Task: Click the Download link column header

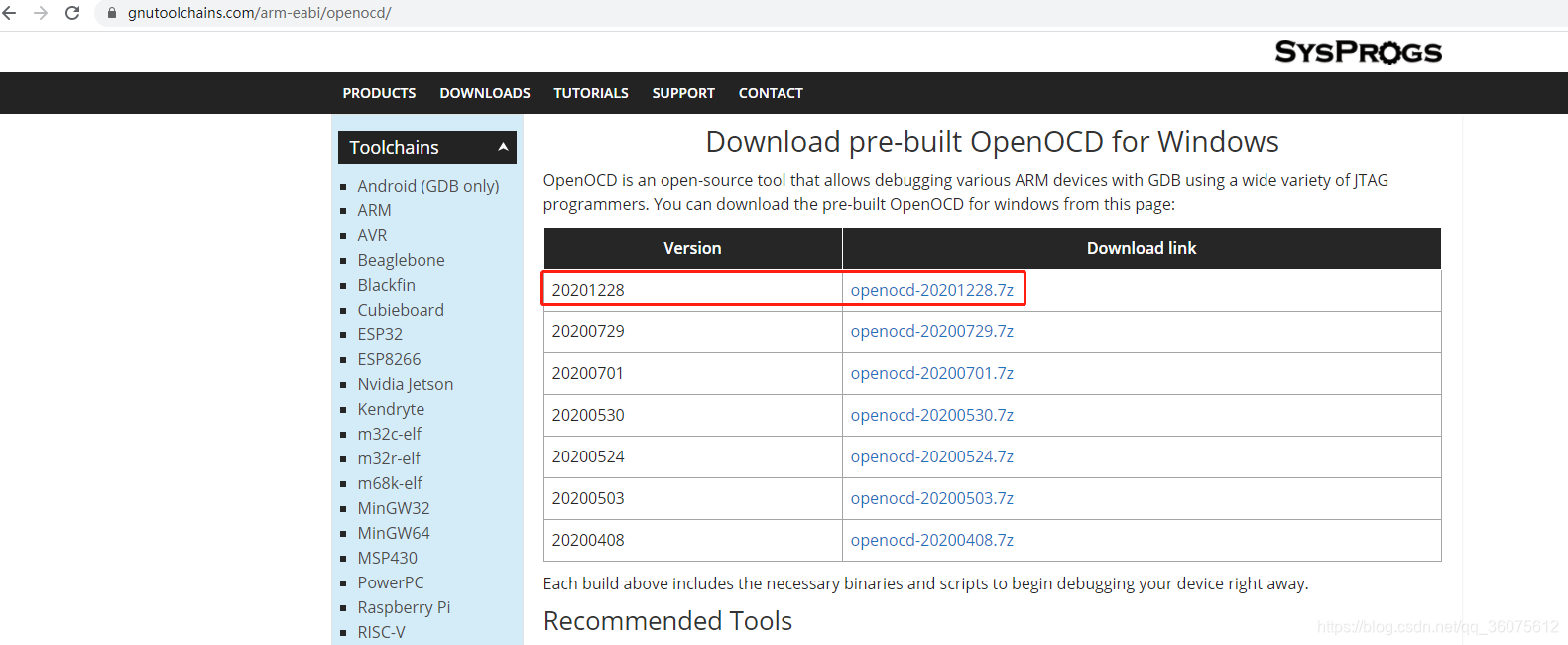Action: 1142,248
